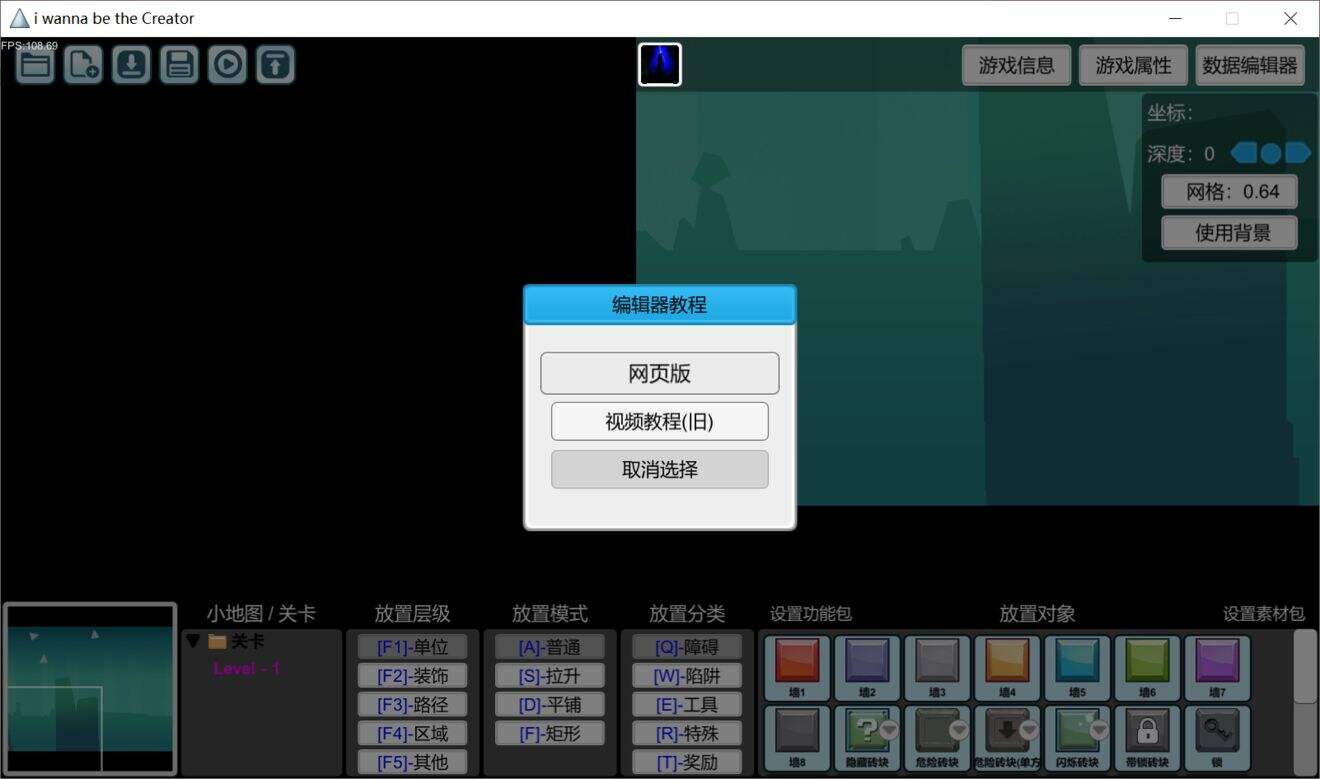1320x779 pixels.
Task: Click the minimap thumbnail
Action: coord(90,690)
